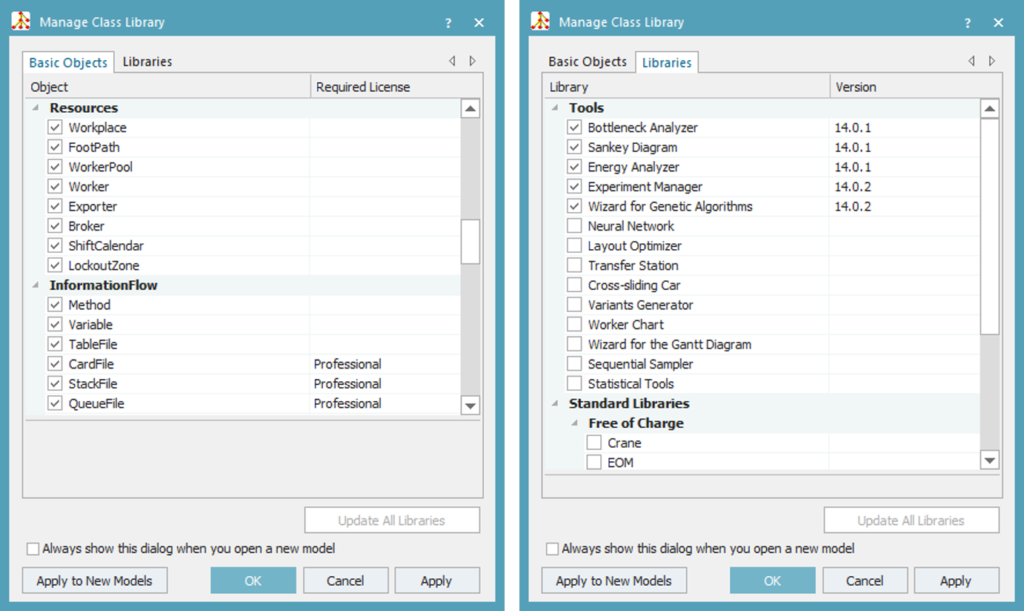1024x611 pixels.
Task: Open help with the question mark in the right dialog
Action: [x=967, y=23]
